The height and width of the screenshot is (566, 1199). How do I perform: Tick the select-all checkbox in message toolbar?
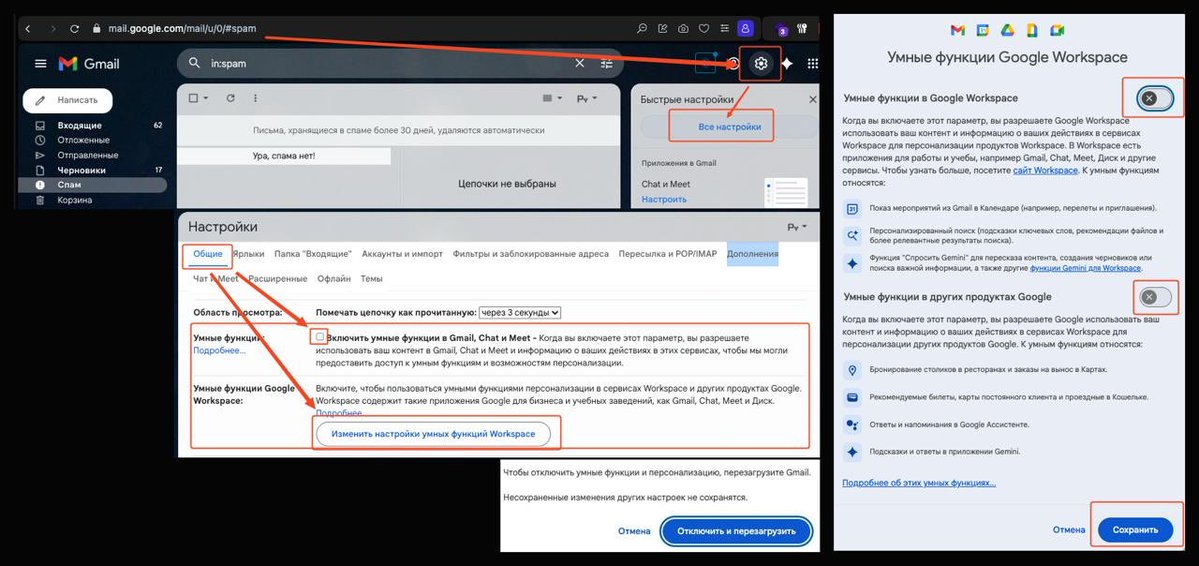(x=193, y=98)
